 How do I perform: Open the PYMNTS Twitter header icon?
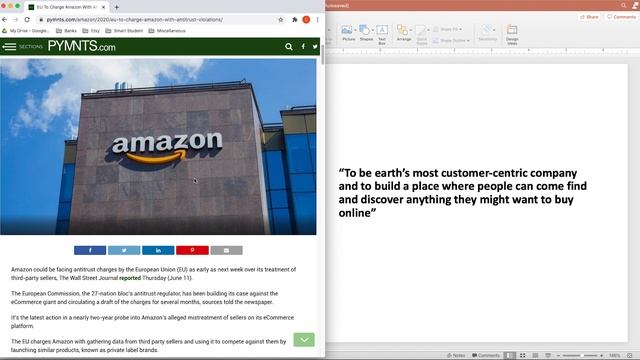[x=315, y=47]
